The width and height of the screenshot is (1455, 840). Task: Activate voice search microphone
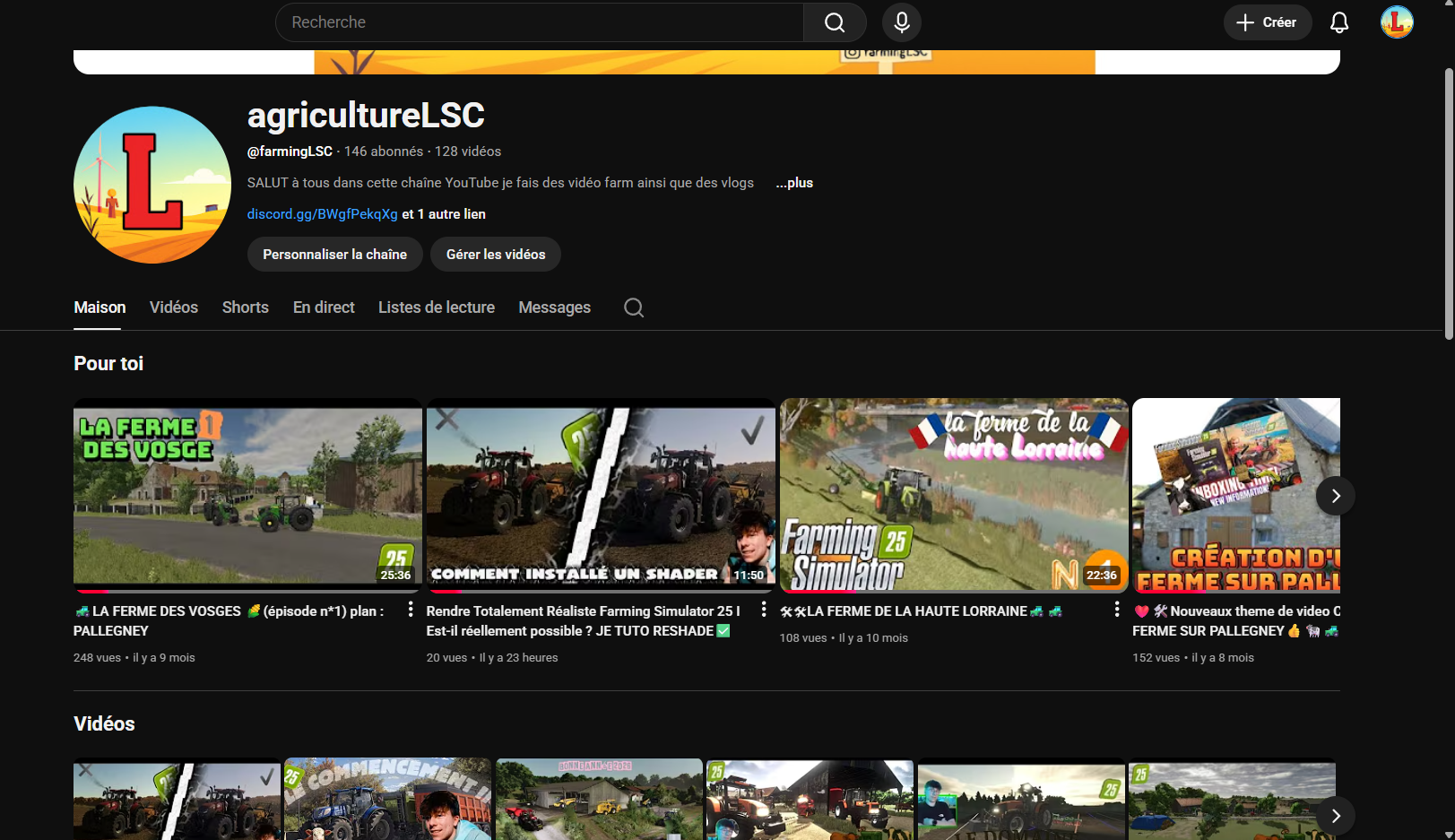[x=901, y=22]
